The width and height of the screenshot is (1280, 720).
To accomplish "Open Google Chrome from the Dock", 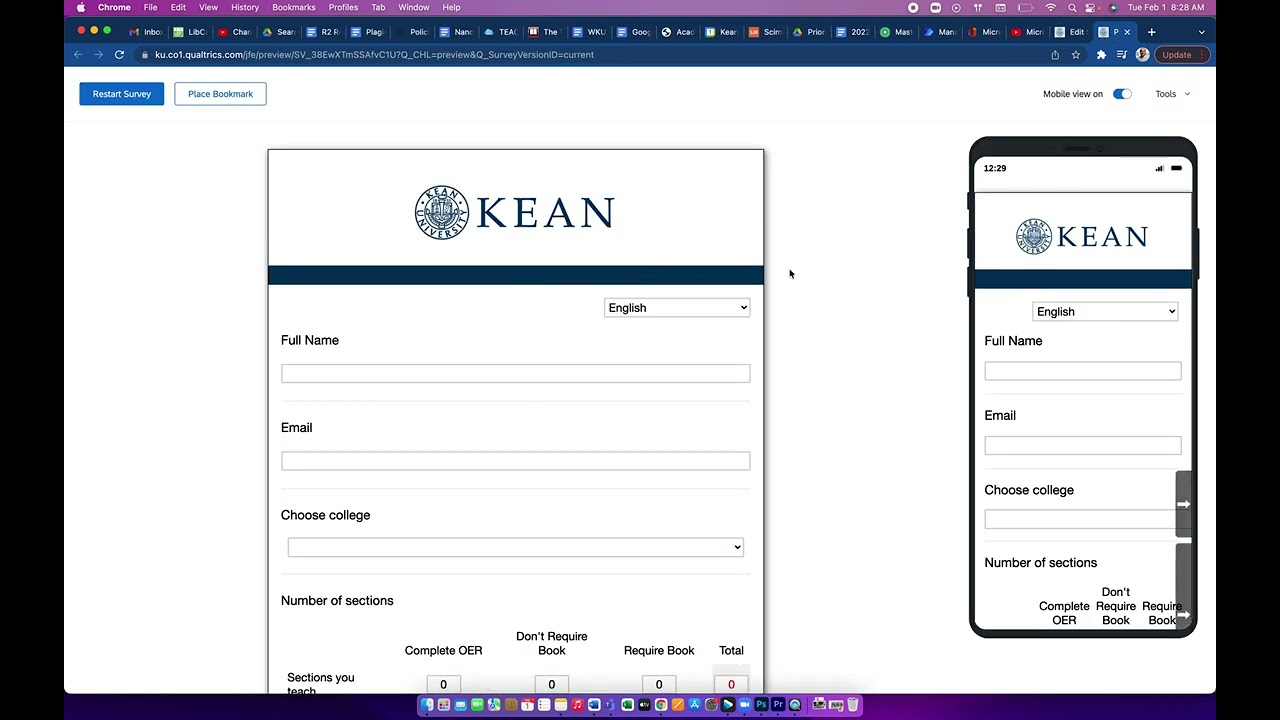I will click(661, 705).
